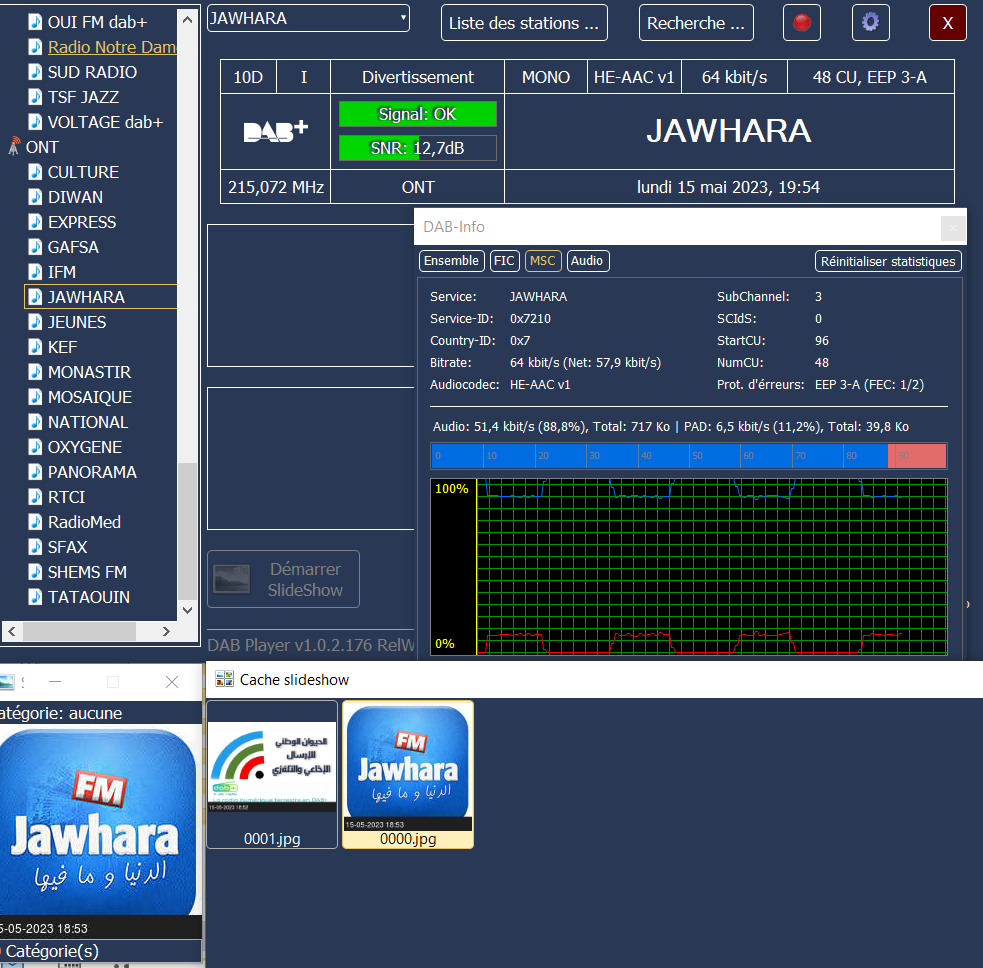Click the red record button icon
Image resolution: width=983 pixels, height=968 pixels.
pyautogui.click(x=802, y=23)
